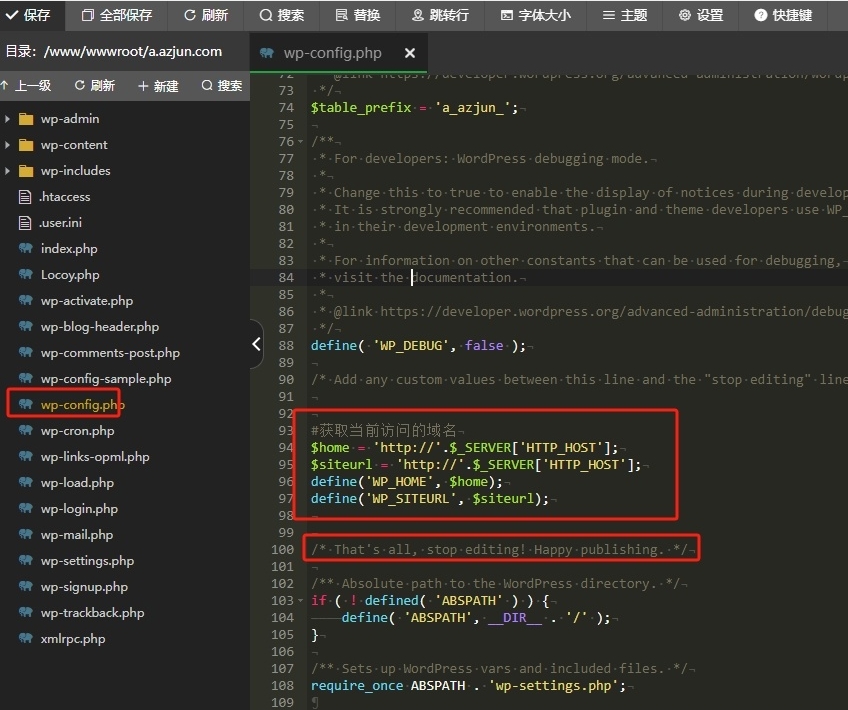Refresh the file list with the sidebar 刷新 button

click(x=95, y=85)
